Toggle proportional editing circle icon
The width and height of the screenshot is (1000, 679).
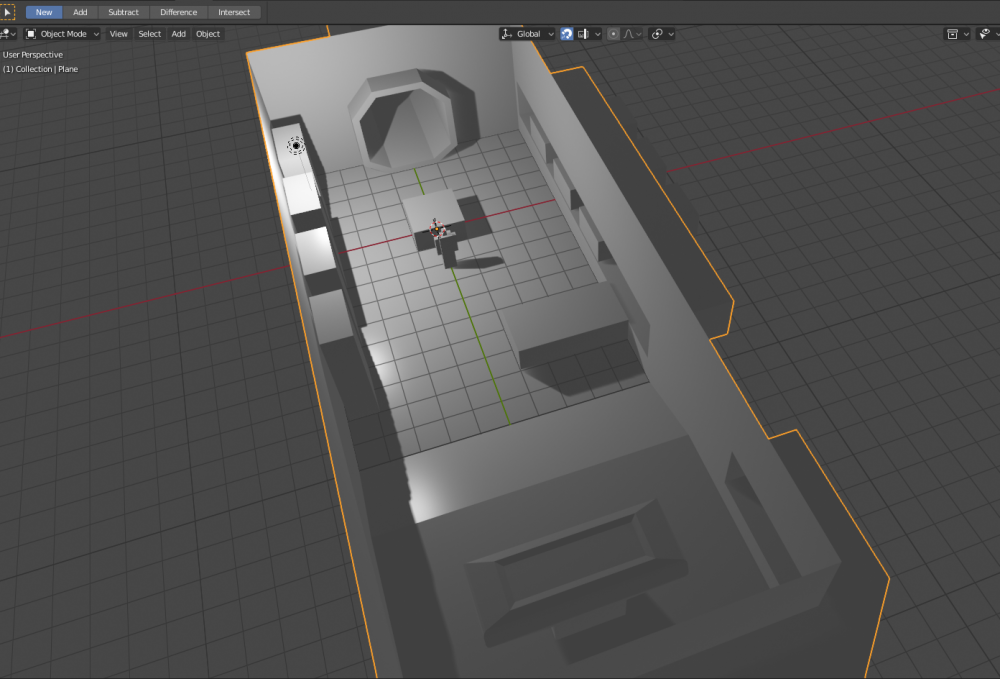[x=613, y=34]
